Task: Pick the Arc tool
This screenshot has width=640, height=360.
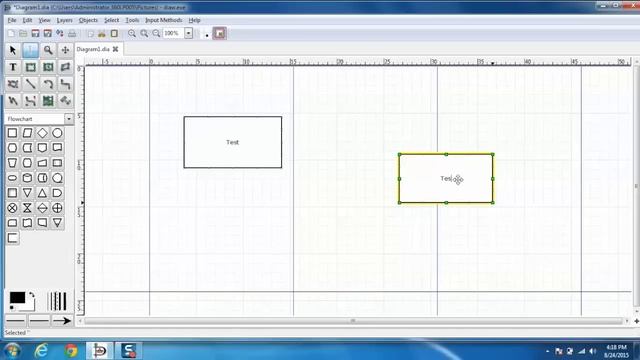Action: coord(48,84)
